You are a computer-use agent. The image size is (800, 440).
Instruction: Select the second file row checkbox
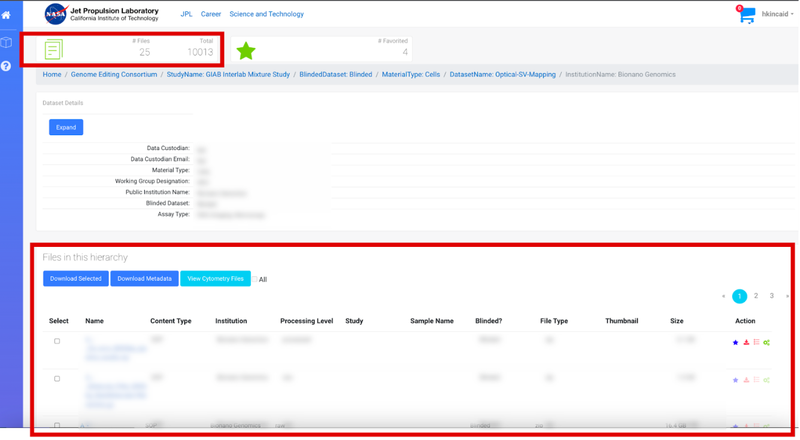pos(57,379)
